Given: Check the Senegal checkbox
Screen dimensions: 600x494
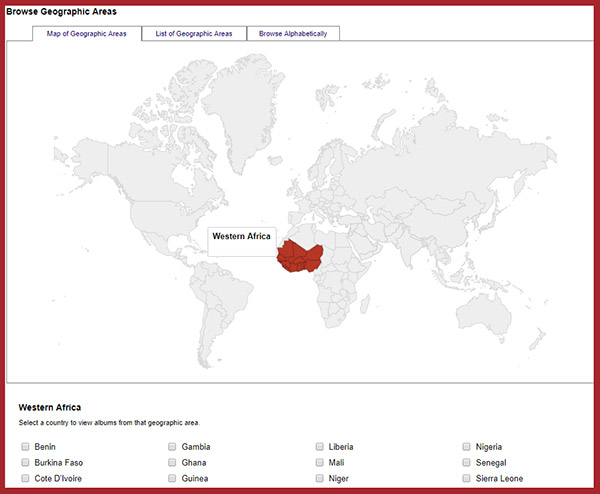Looking at the screenshot, I should point(468,463).
